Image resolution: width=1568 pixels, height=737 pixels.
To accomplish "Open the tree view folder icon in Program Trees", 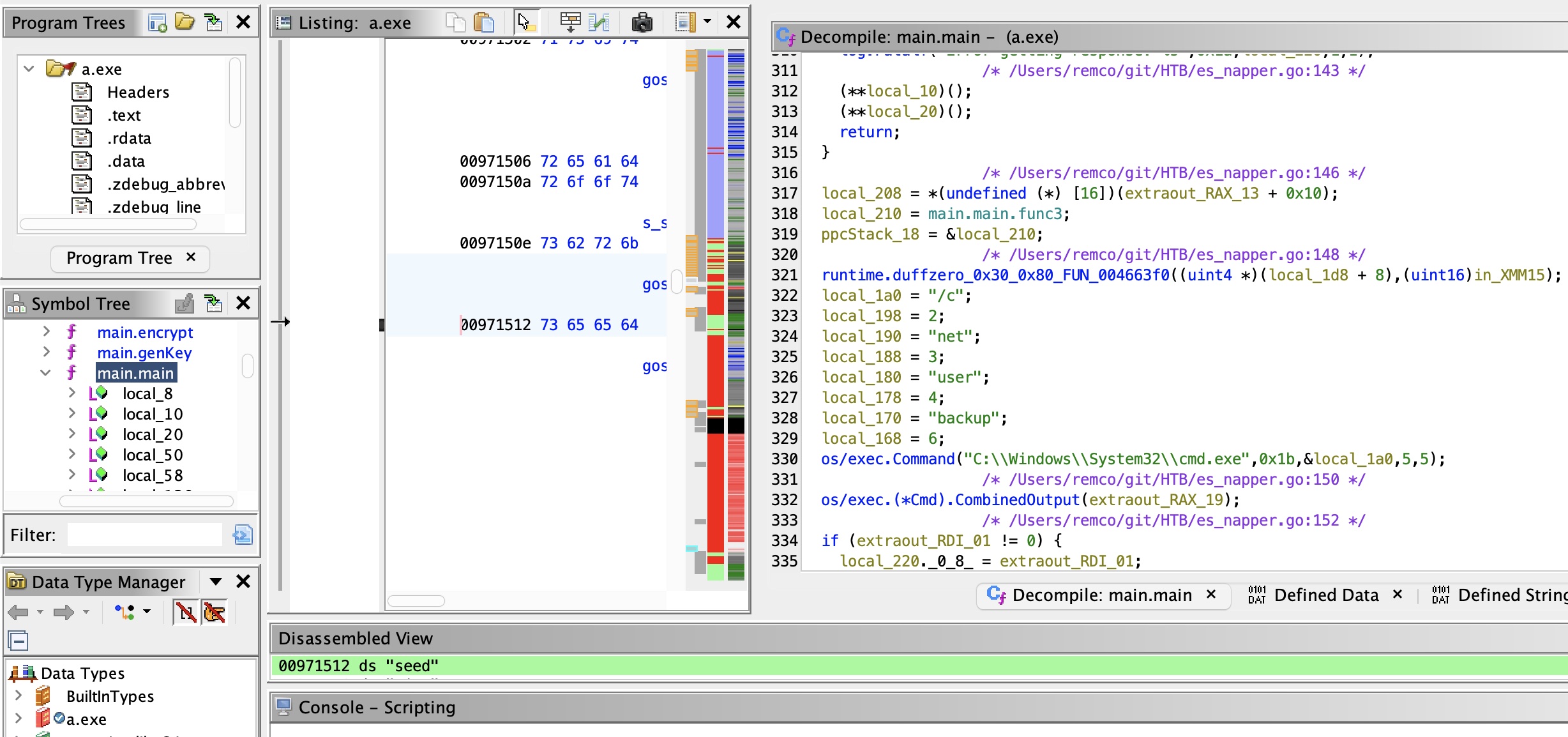I will pos(185,22).
